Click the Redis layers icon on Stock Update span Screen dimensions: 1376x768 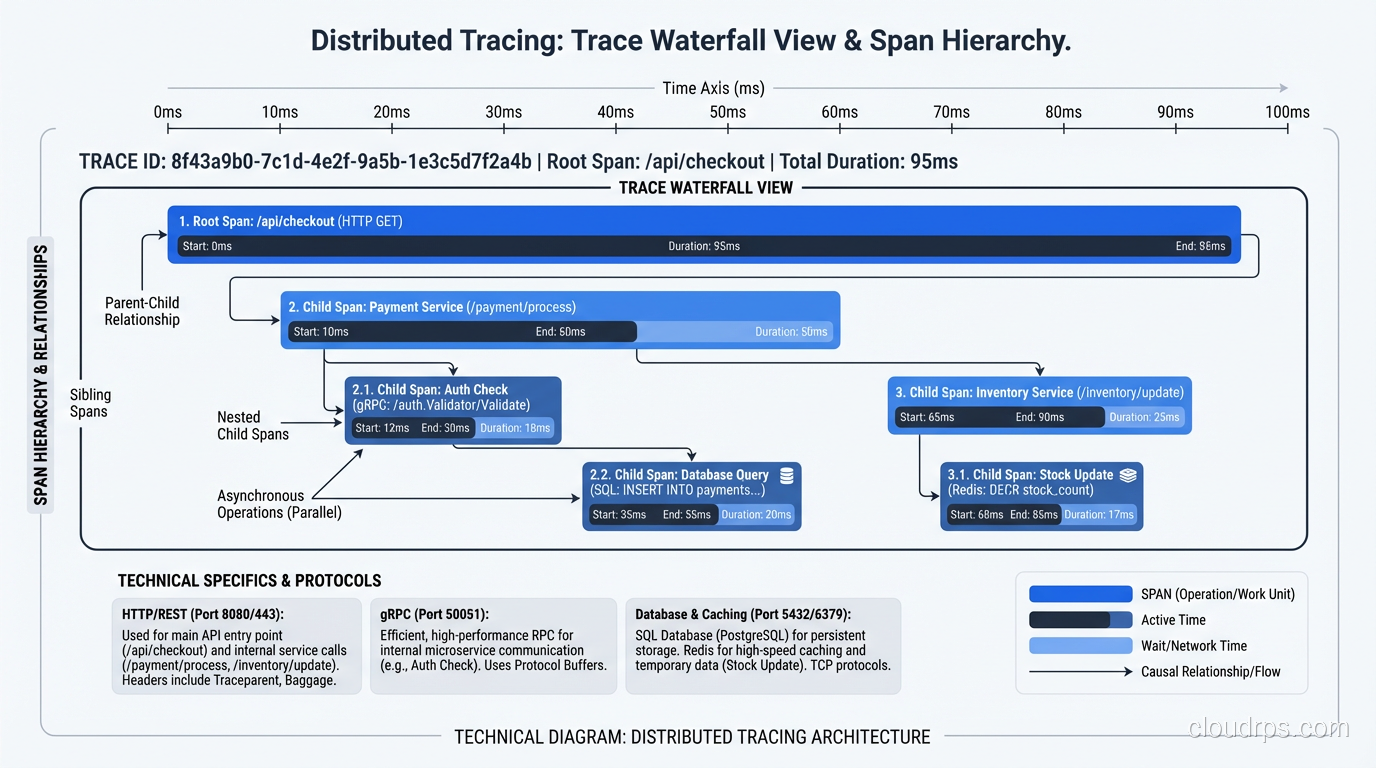tap(1129, 475)
